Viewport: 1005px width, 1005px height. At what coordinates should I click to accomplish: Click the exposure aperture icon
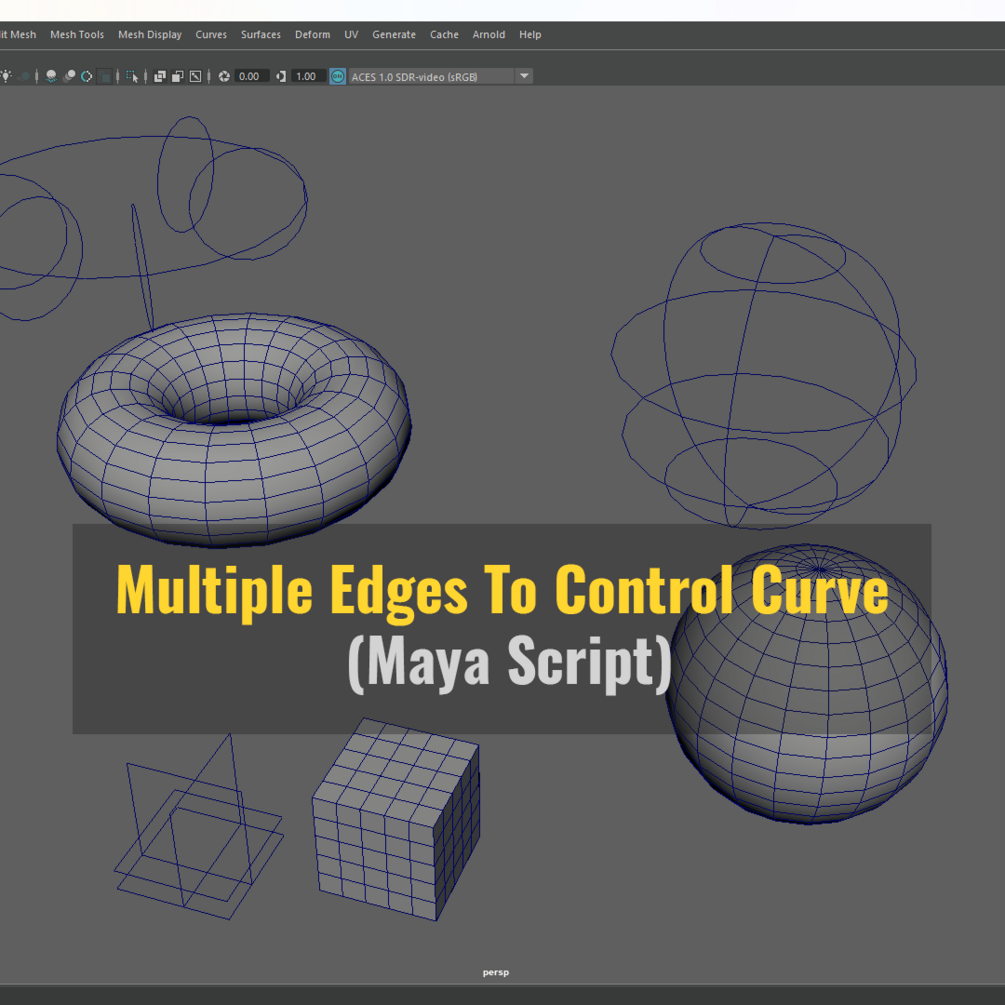(224, 76)
